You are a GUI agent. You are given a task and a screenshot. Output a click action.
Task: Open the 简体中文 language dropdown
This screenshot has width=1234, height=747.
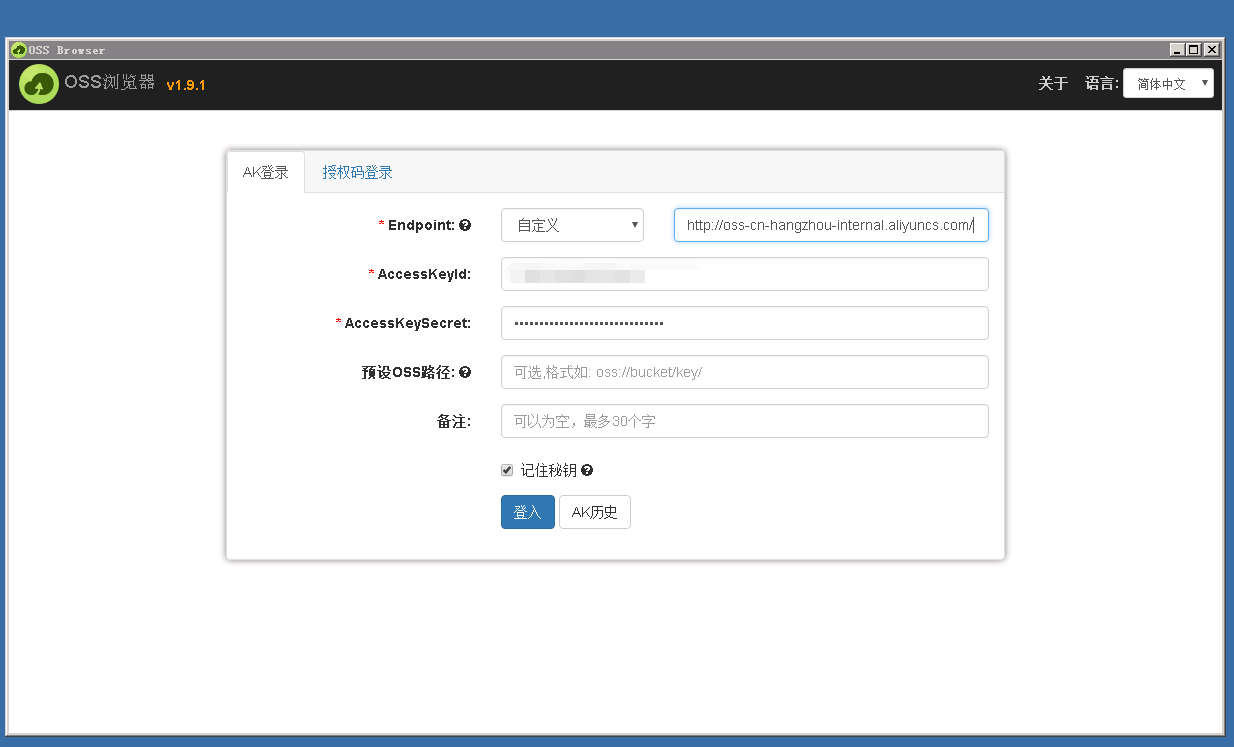pyautogui.click(x=1168, y=84)
